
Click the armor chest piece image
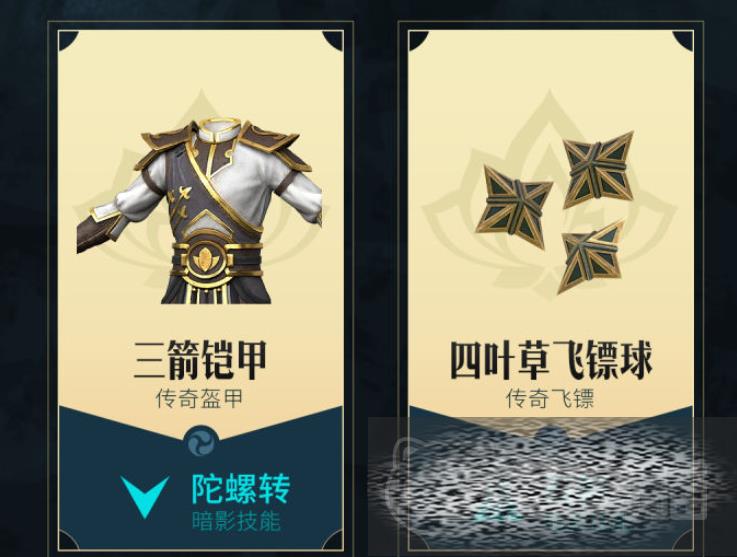click(199, 212)
